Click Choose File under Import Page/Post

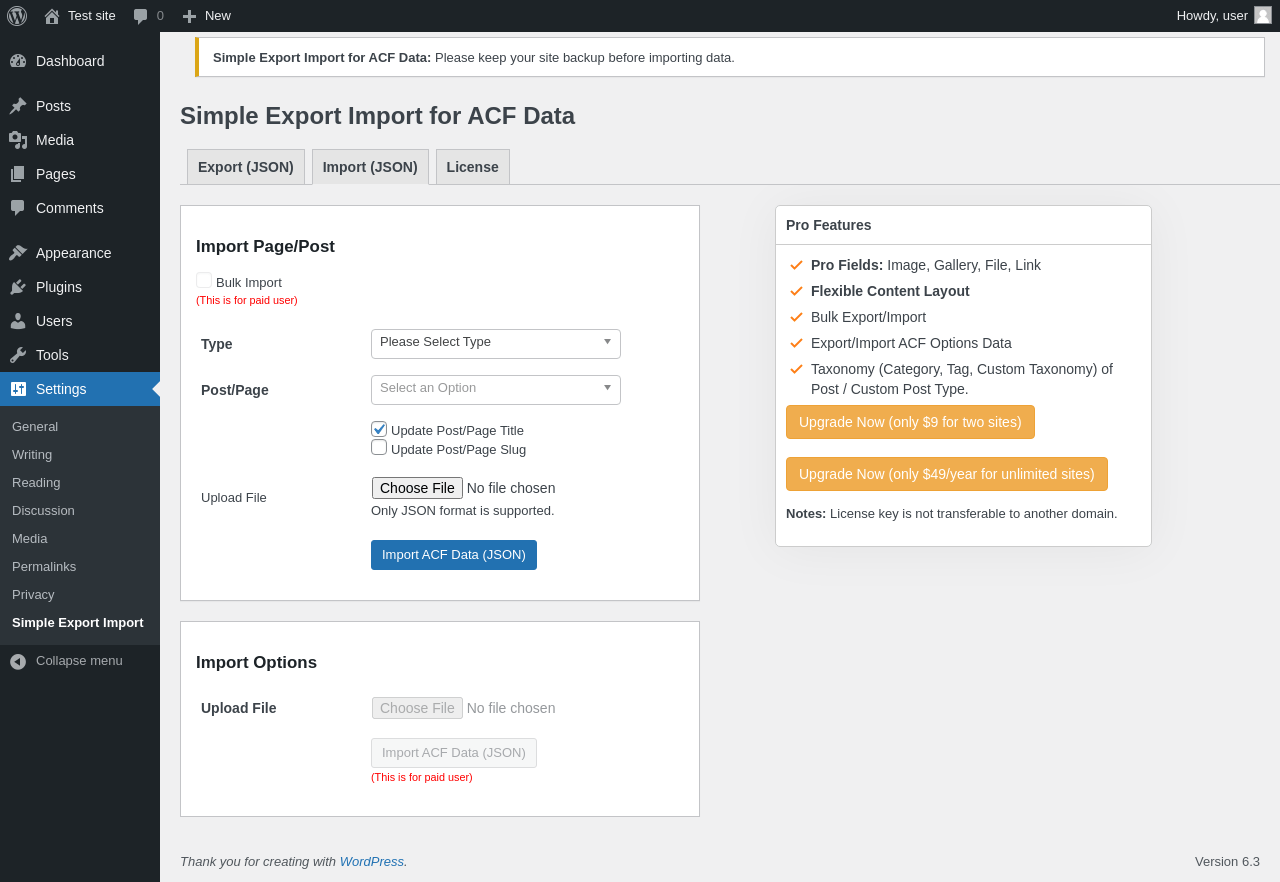click(417, 488)
